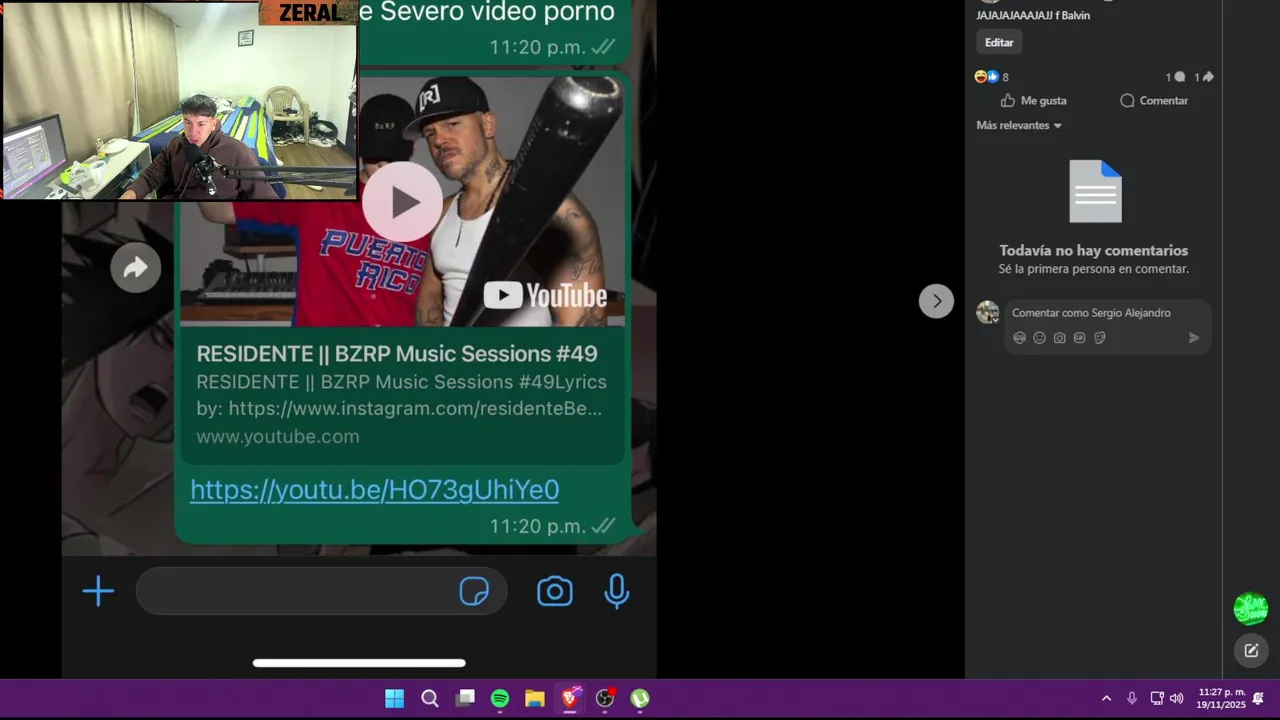
Task: Open the notifications bell in the tray
Action: tap(1259, 699)
